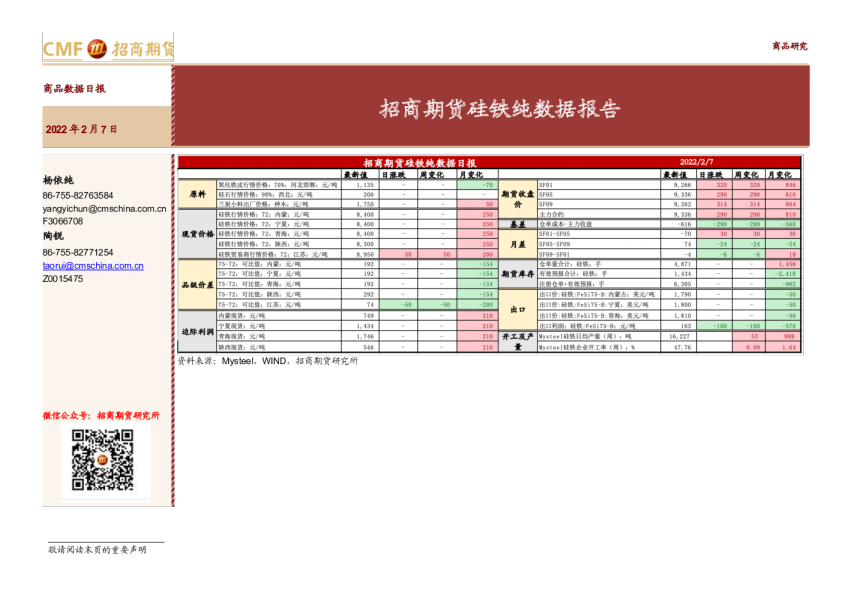Viewport: 842px width, 595px height.
Task: Click the CMF company logo
Action: [107, 47]
